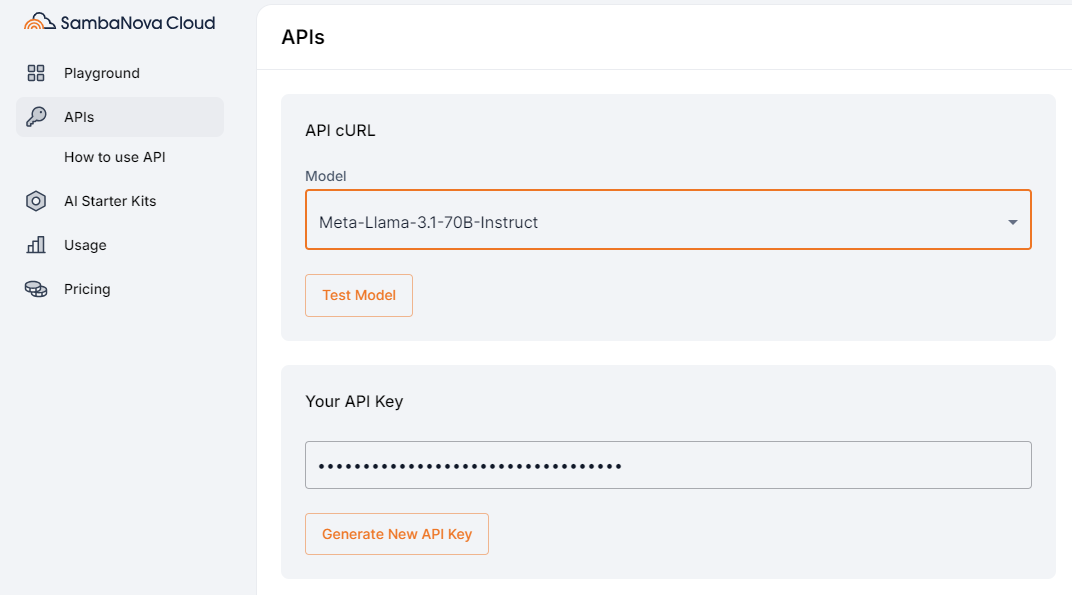Click the Usage bar chart icon

[x=36, y=245]
